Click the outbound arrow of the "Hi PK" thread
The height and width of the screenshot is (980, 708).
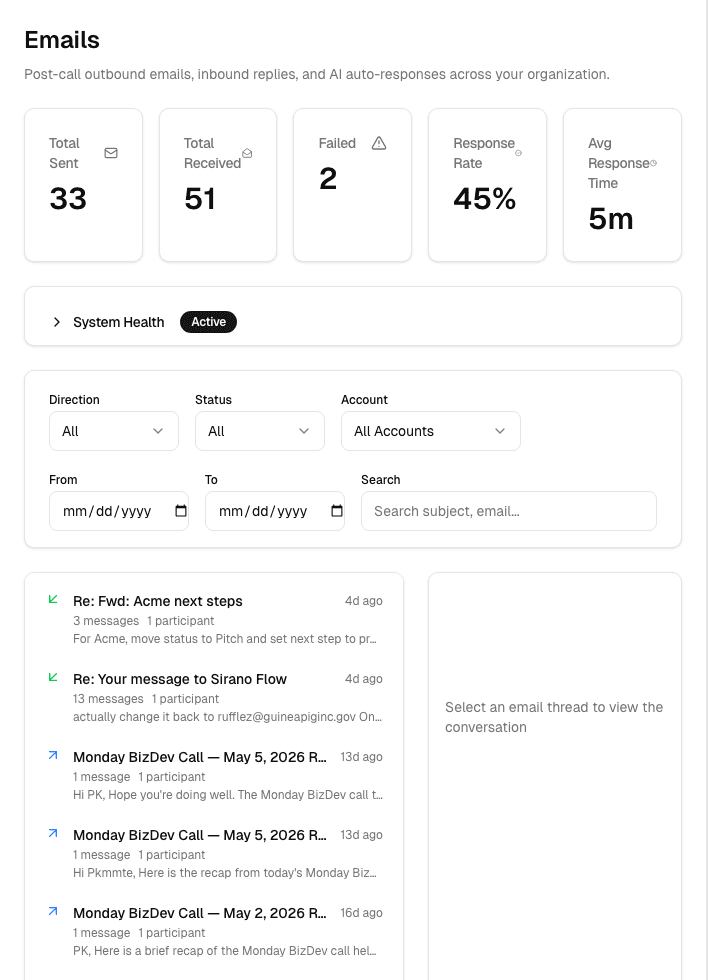click(53, 755)
